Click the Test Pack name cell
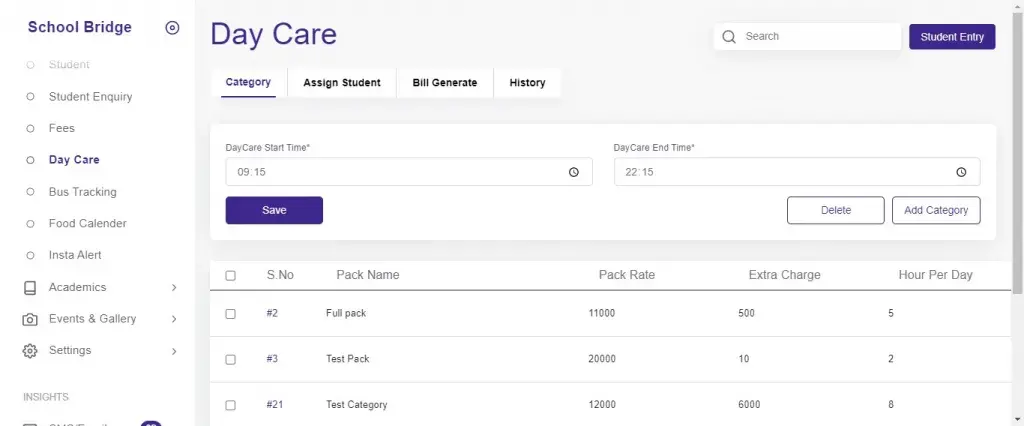This screenshot has width=1024, height=426. coord(347,359)
